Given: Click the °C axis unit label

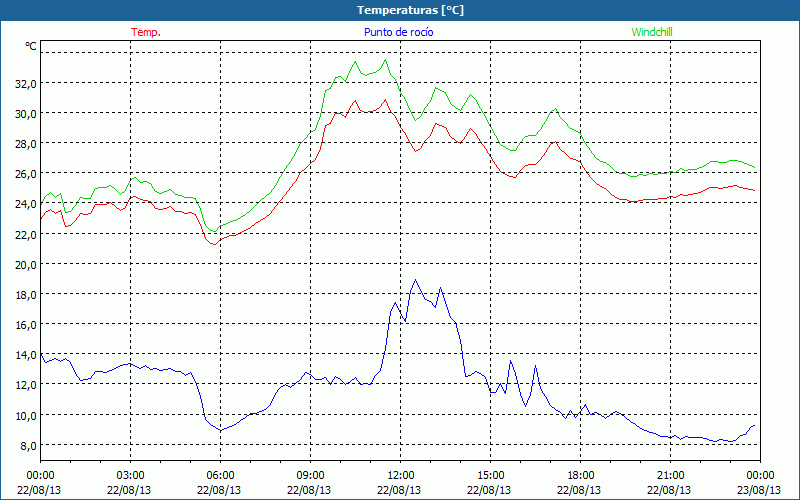Looking at the screenshot, I should (31, 46).
